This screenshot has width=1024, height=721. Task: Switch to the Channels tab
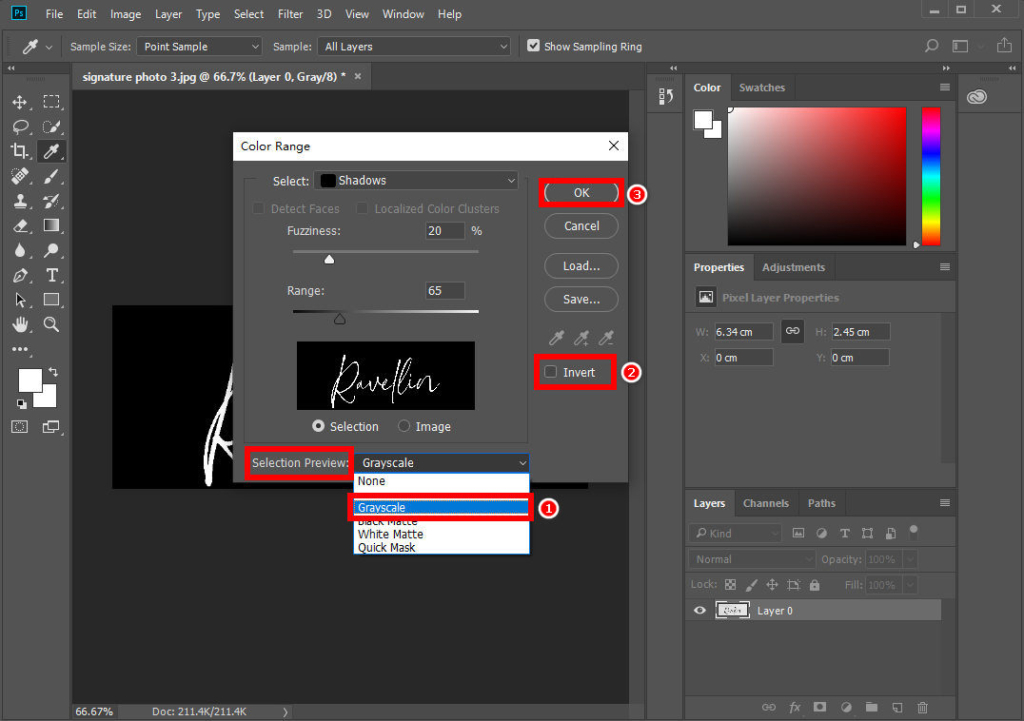pos(766,503)
